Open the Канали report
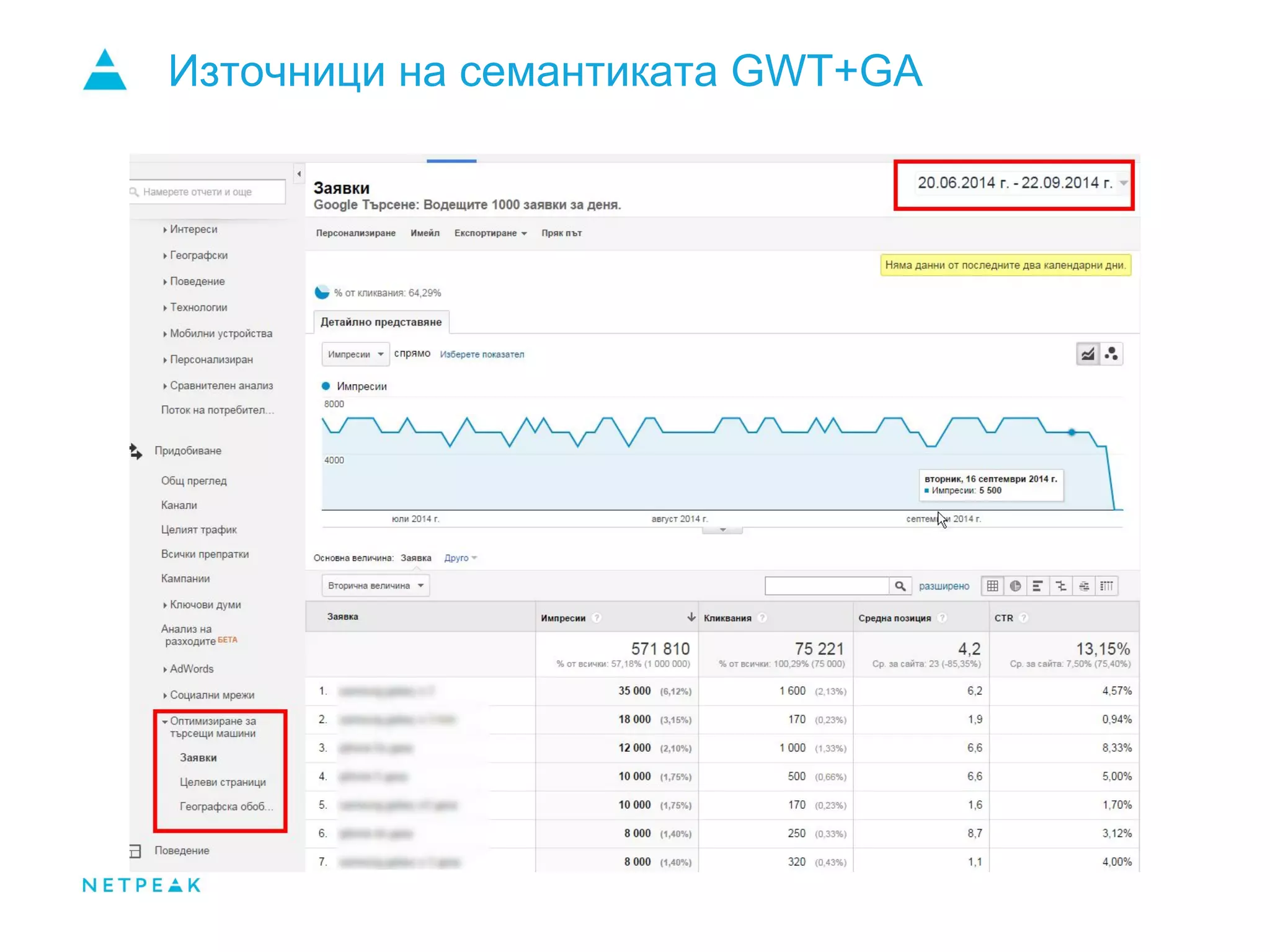The height and width of the screenshot is (952, 1270). click(179, 505)
